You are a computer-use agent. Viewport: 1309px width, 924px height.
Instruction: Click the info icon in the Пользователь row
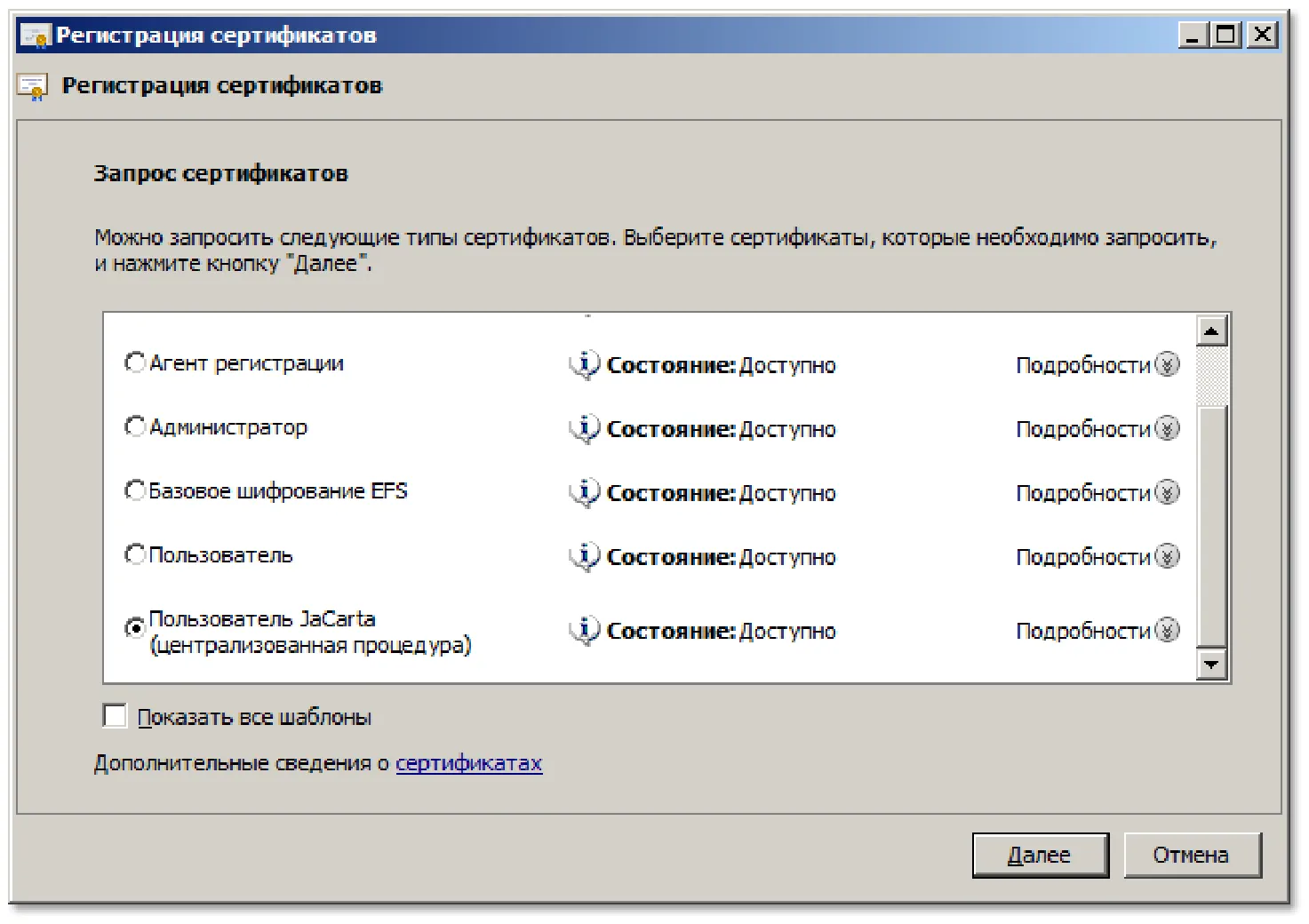[584, 557]
